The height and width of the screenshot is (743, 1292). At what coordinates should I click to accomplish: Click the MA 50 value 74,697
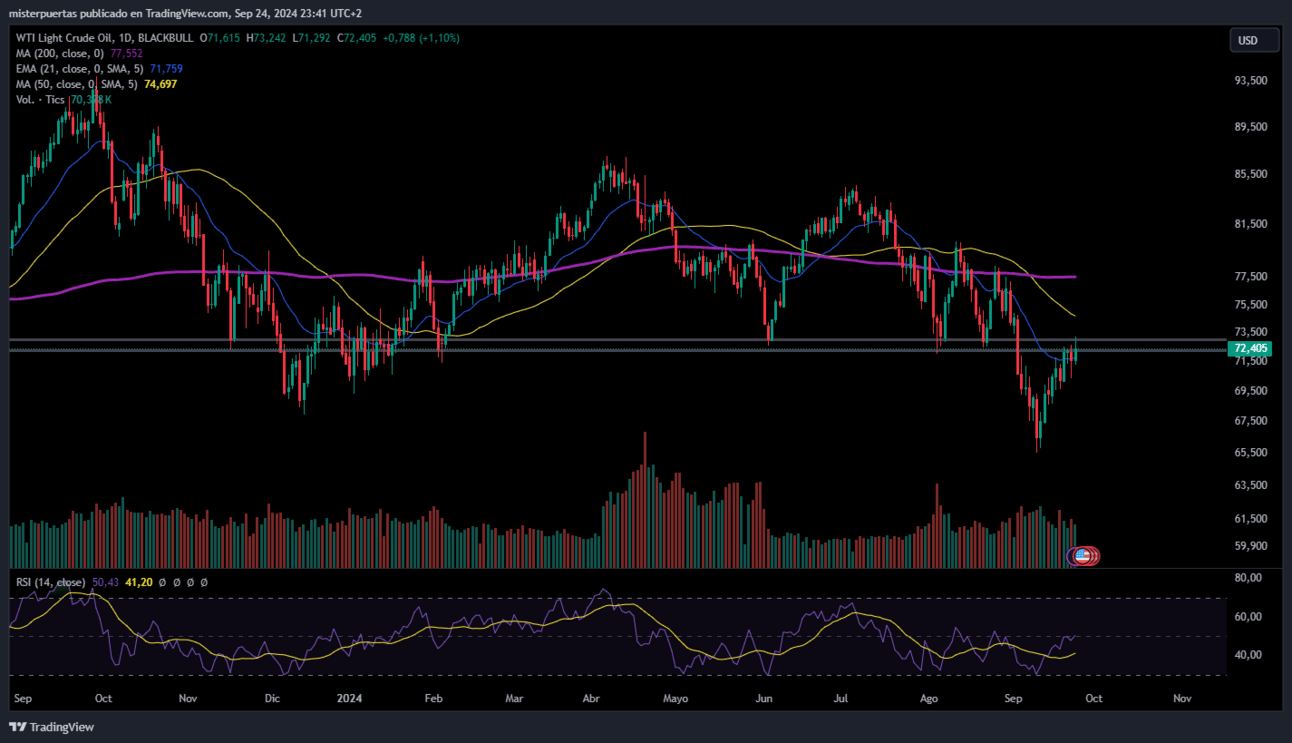tap(161, 85)
